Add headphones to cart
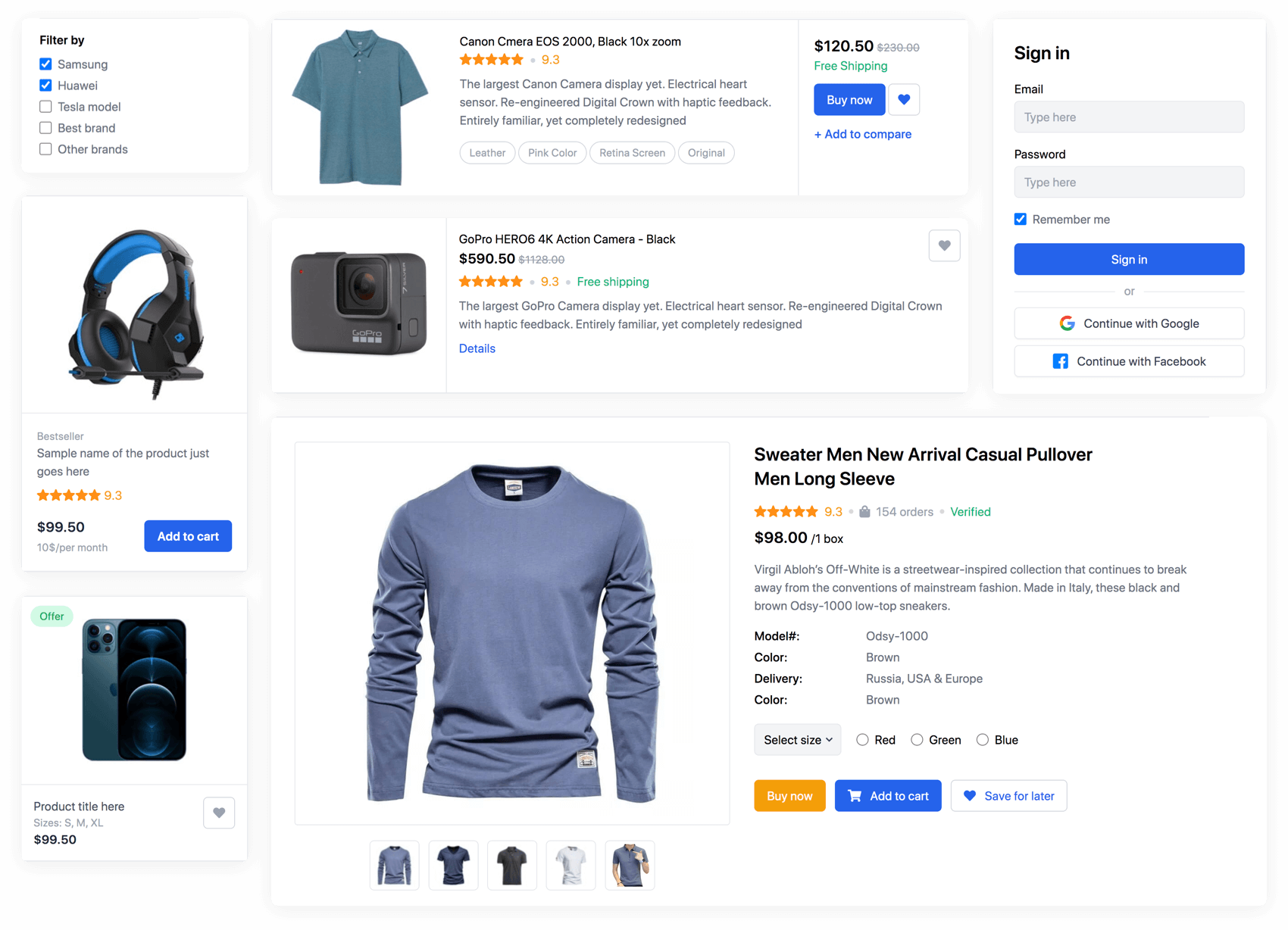The width and height of the screenshot is (1288, 930). point(188,536)
